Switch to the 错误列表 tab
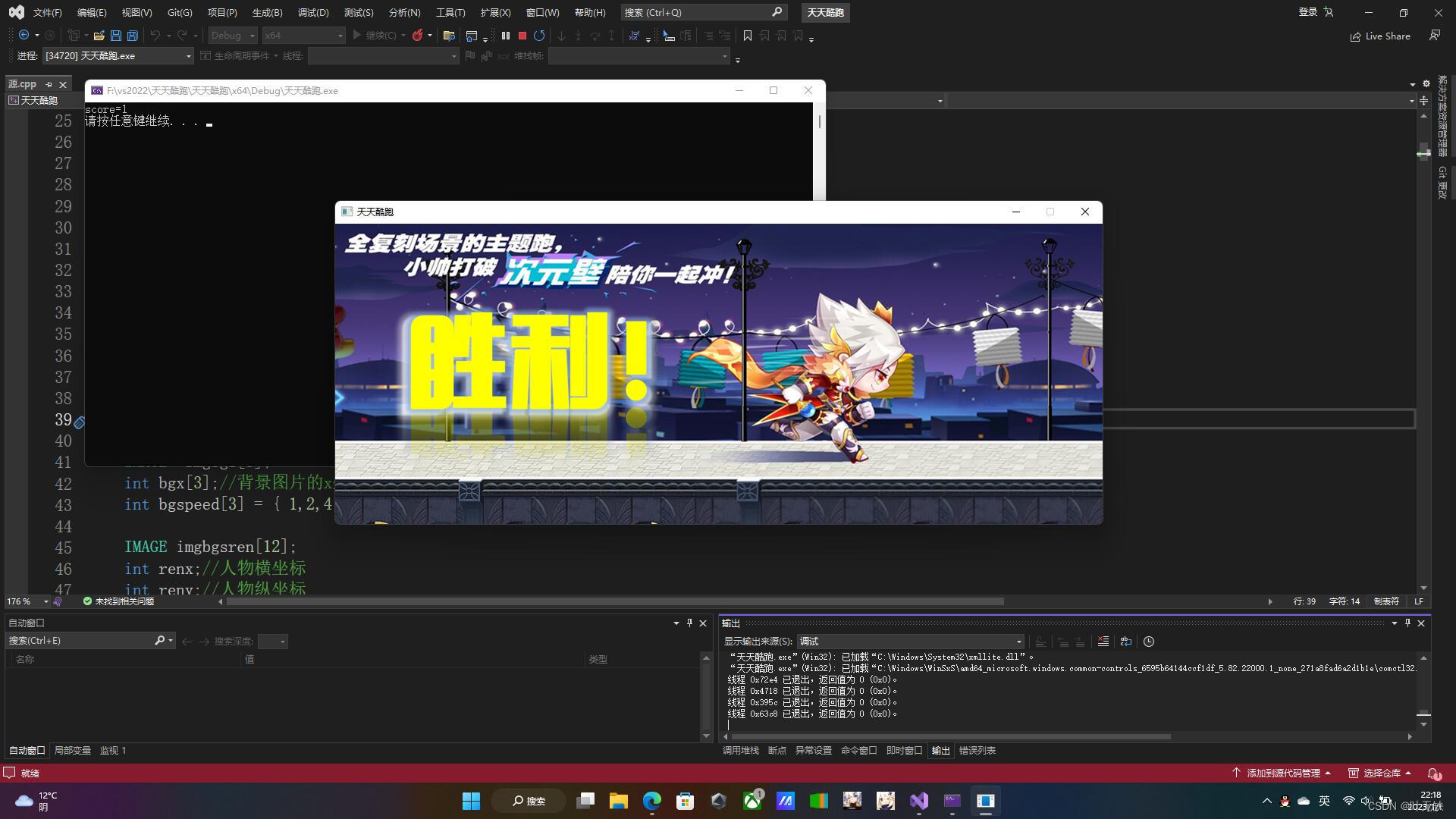Viewport: 1456px width, 819px height. coord(977,750)
